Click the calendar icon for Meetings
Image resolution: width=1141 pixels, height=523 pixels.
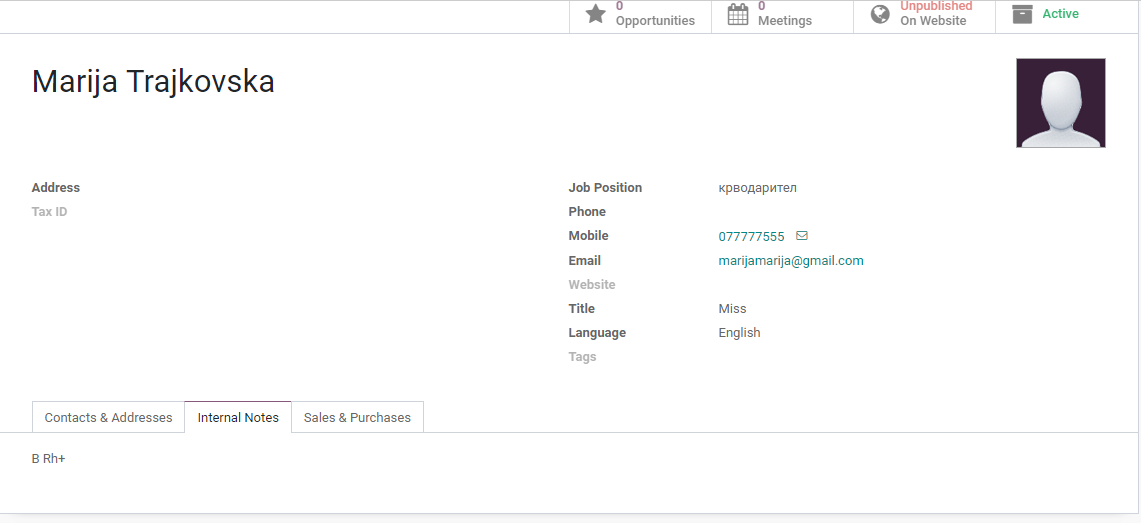point(738,14)
